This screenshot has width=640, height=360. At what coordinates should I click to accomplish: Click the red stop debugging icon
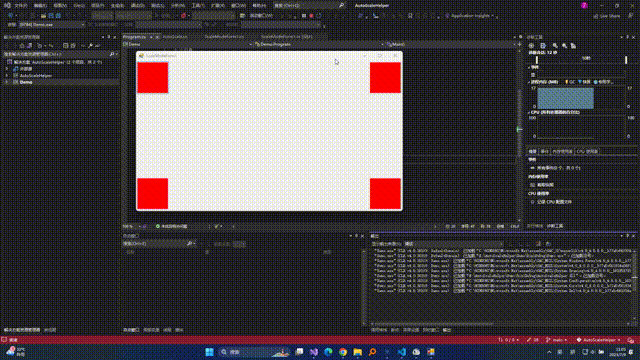(311, 16)
